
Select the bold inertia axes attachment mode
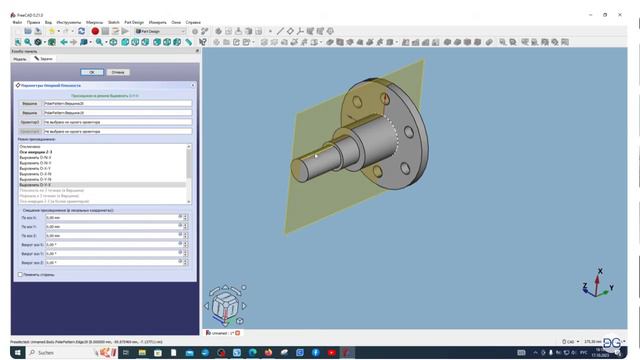pos(36,152)
